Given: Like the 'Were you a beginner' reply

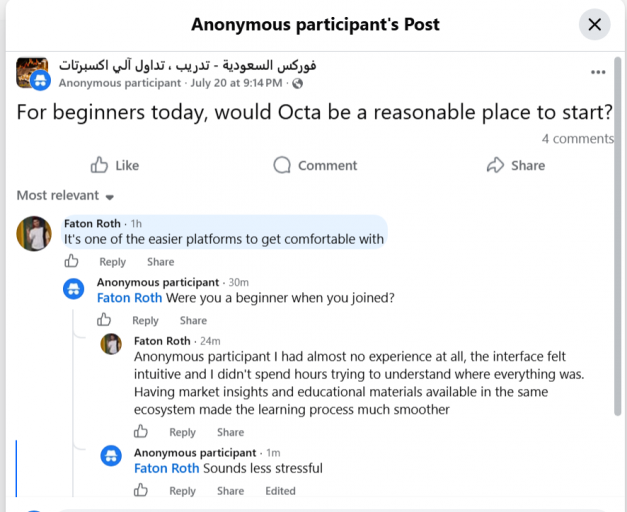Looking at the screenshot, I should (x=104, y=320).
